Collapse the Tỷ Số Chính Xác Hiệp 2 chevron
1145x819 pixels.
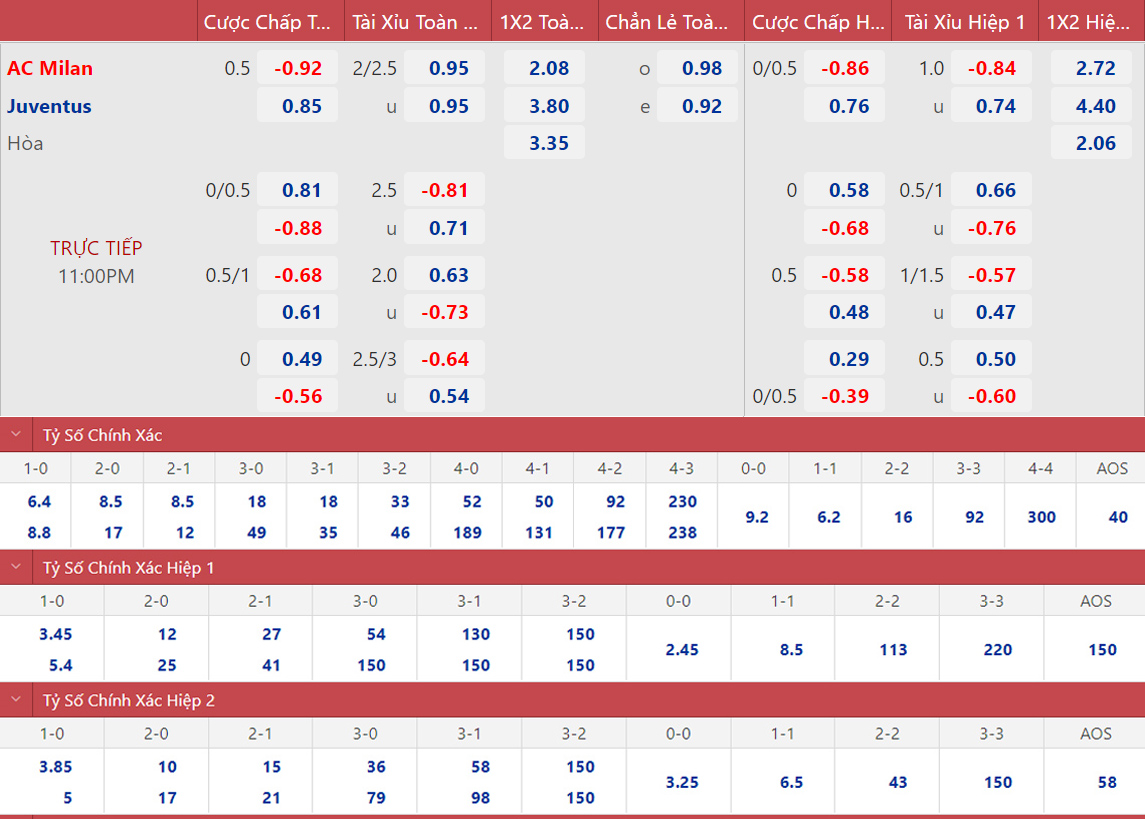coord(16,701)
